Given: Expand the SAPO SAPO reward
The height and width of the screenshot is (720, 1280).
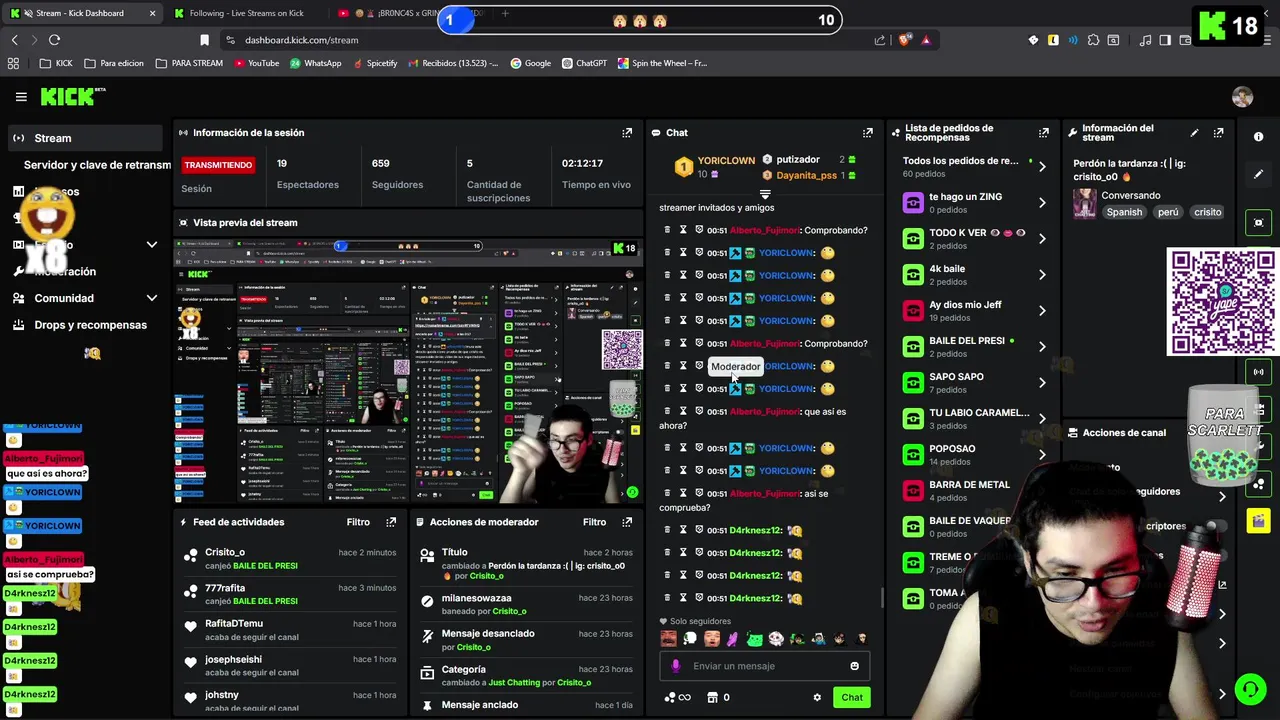Looking at the screenshot, I should point(1042,382).
